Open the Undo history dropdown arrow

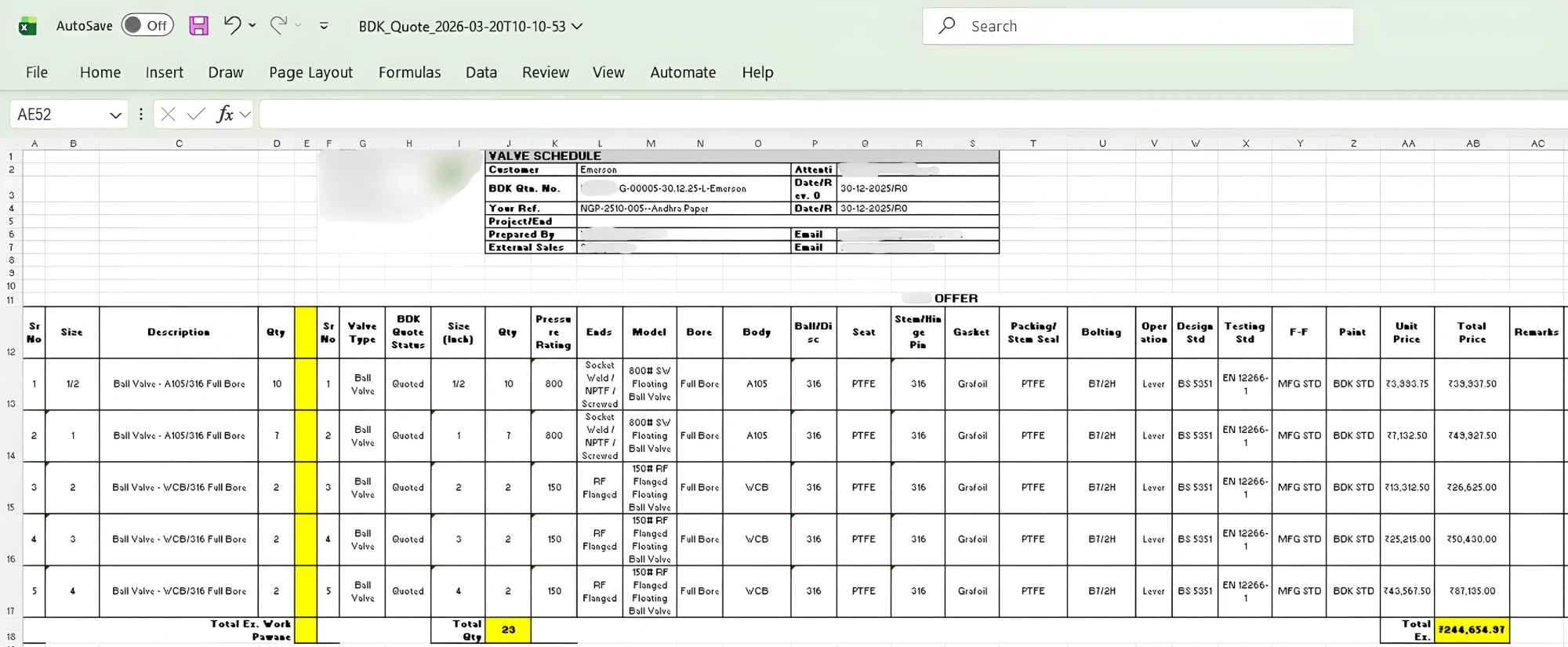click(252, 26)
